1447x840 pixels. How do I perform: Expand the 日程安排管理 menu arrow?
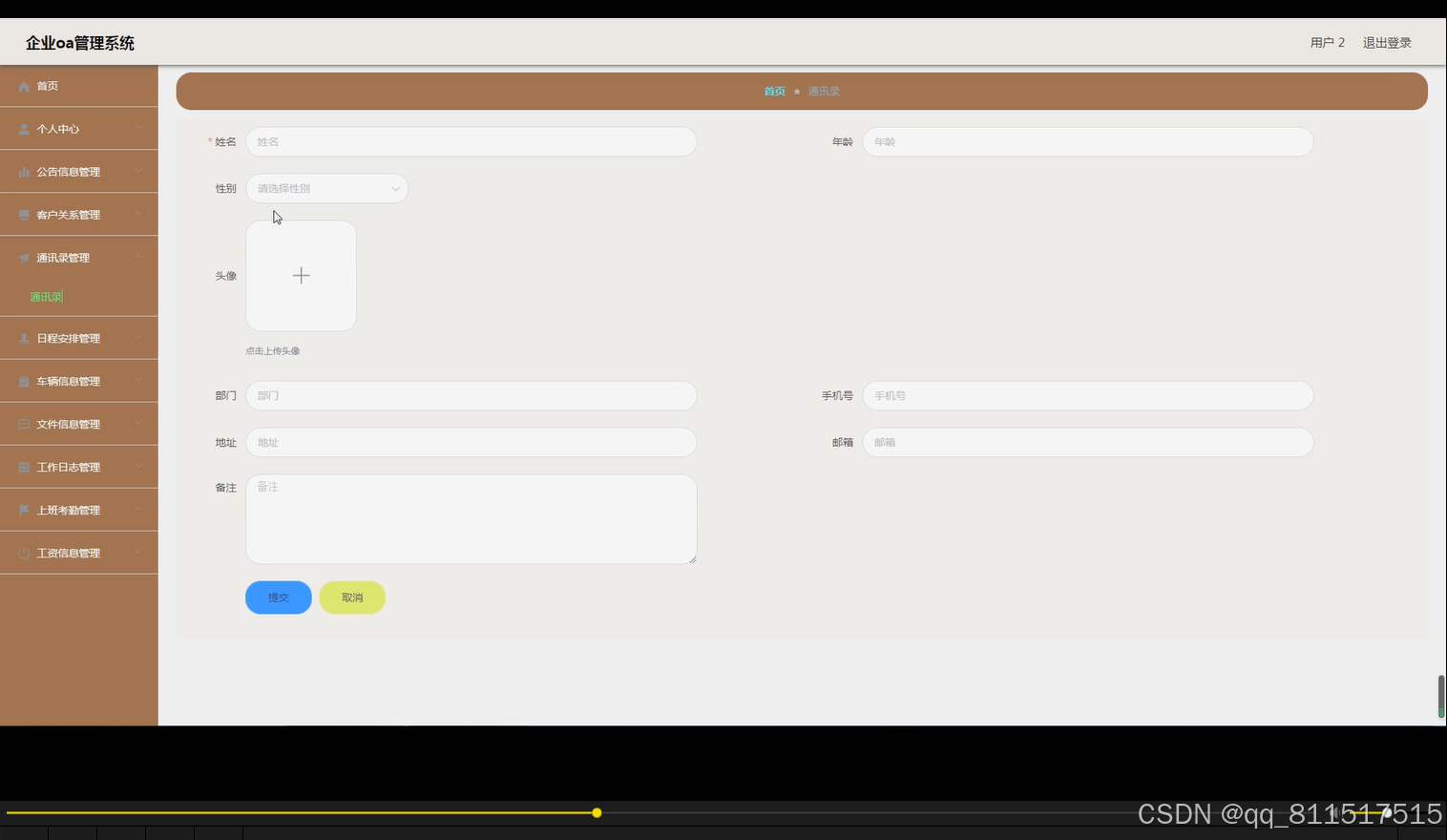138,338
